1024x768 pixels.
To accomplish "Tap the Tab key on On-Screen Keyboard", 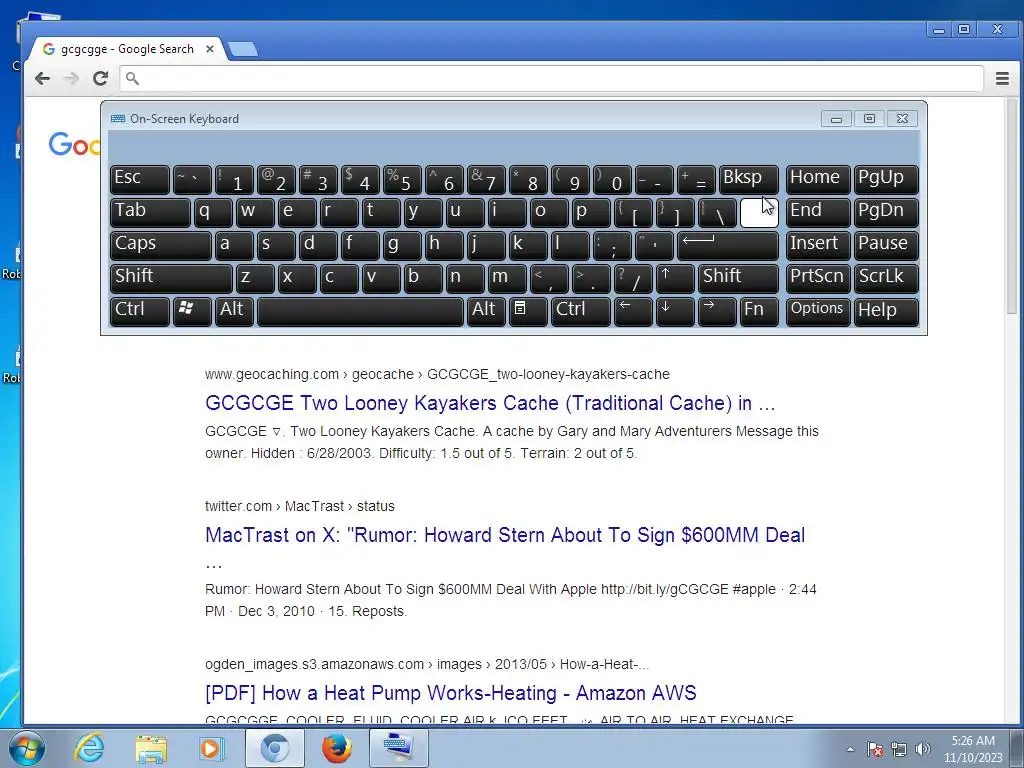I will click(150, 212).
